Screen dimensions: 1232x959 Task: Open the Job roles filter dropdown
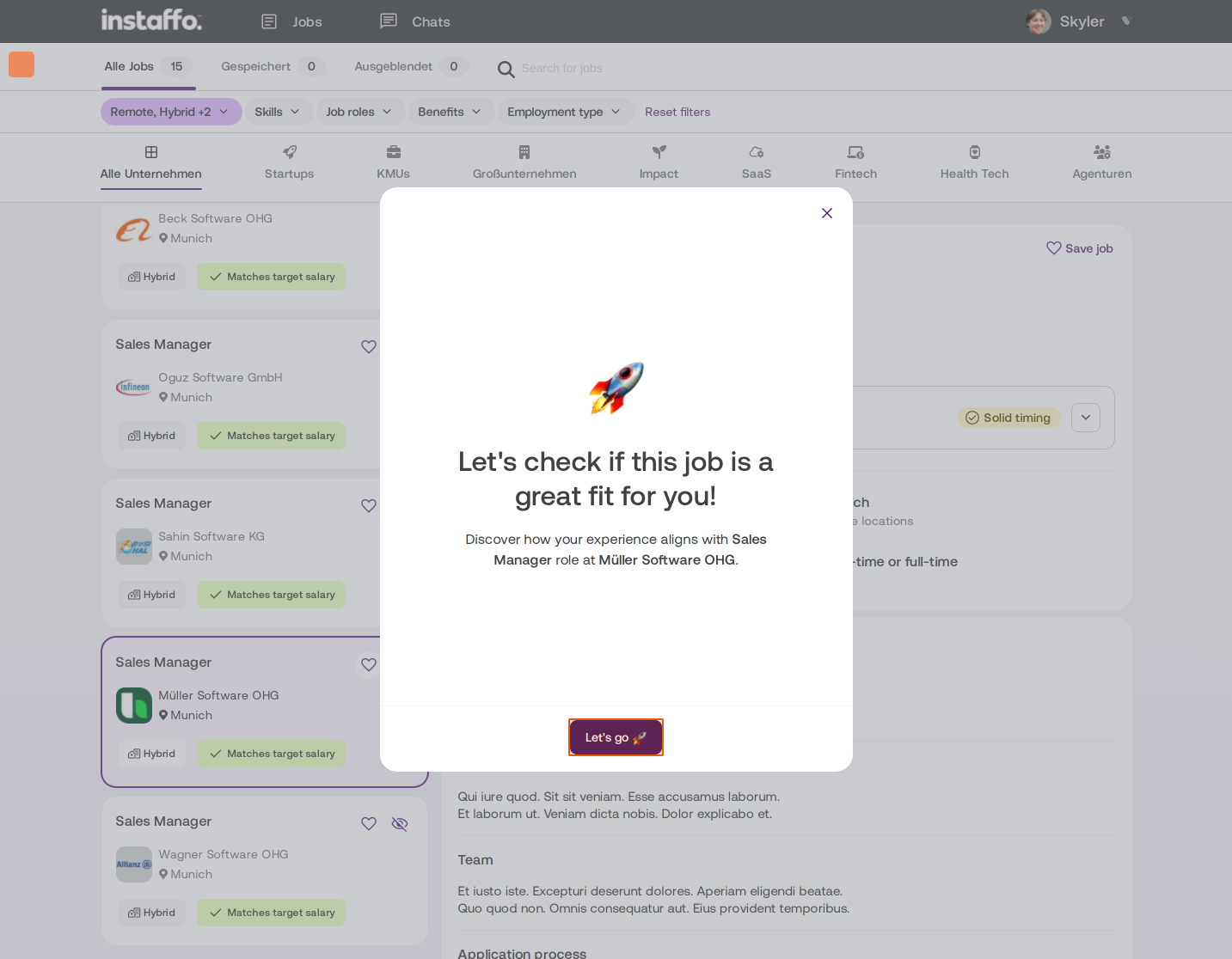(x=359, y=112)
